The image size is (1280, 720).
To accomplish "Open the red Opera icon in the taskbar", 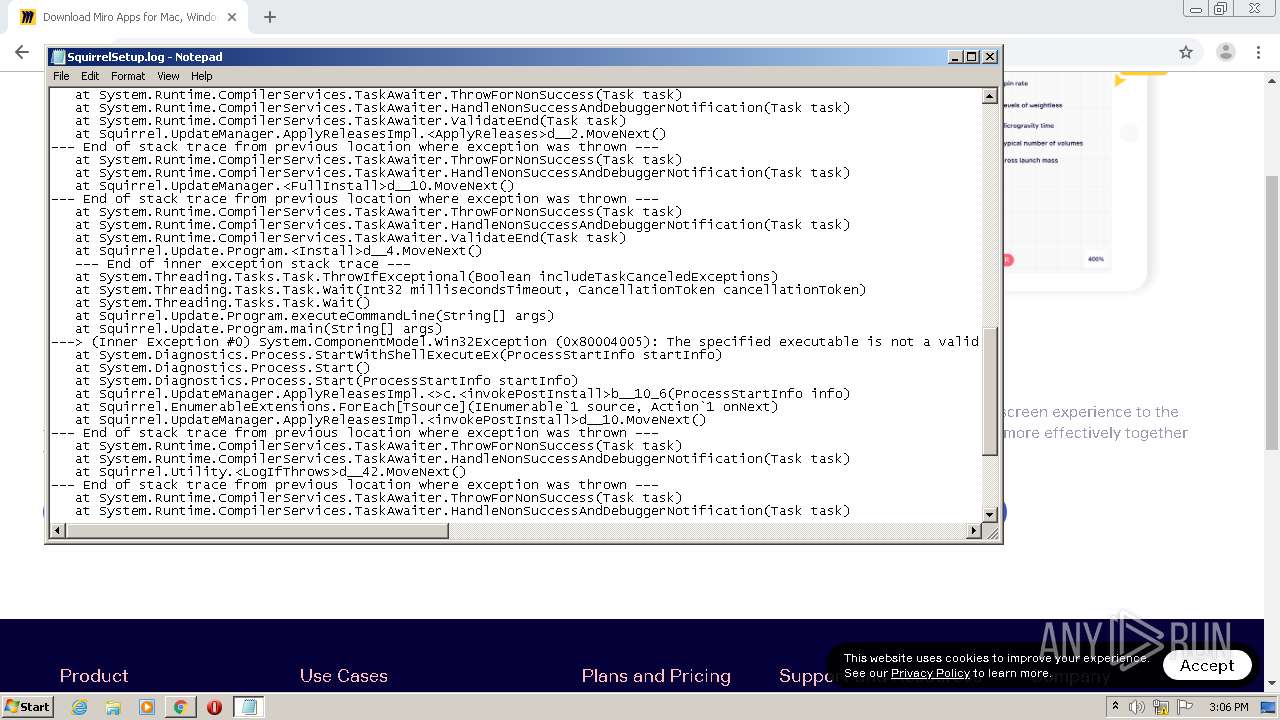I will 214,707.
